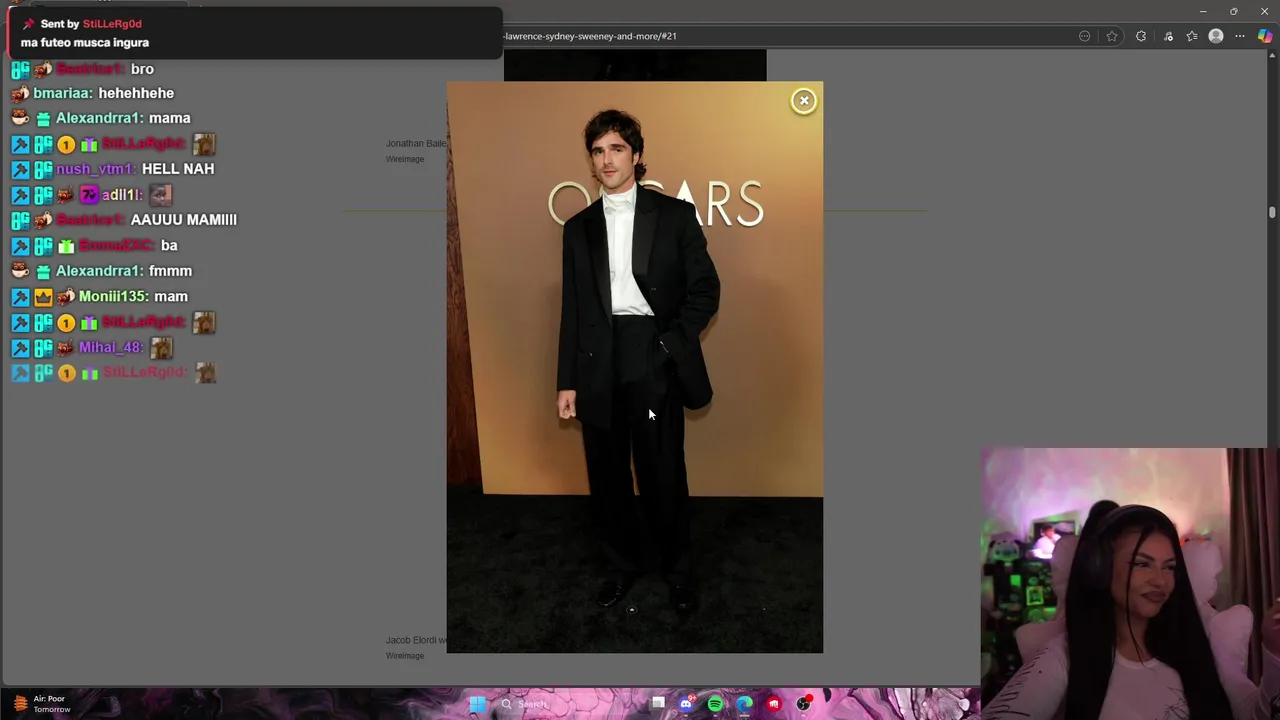Close the photo lightbox with the X
The image size is (1280, 720).
coord(804,101)
